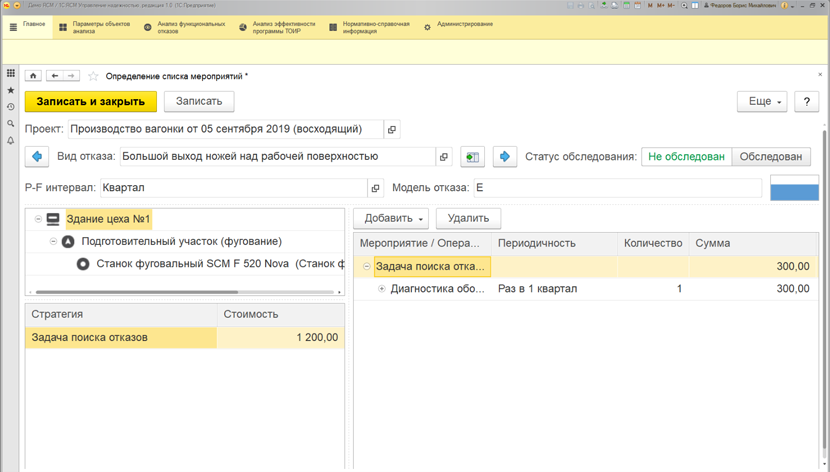The height and width of the screenshot is (472, 830).
Task: Click the Удалить button
Action: [468, 219]
